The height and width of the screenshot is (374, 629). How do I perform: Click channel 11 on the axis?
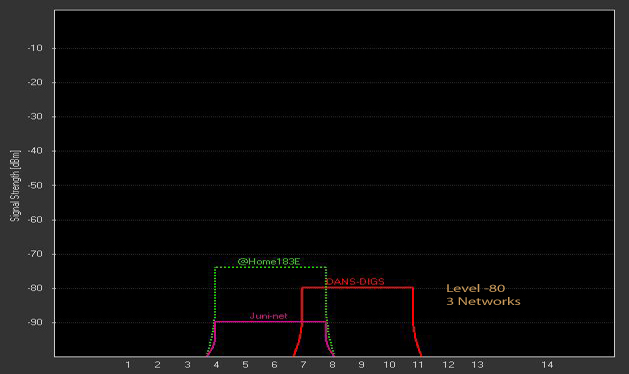(418, 365)
